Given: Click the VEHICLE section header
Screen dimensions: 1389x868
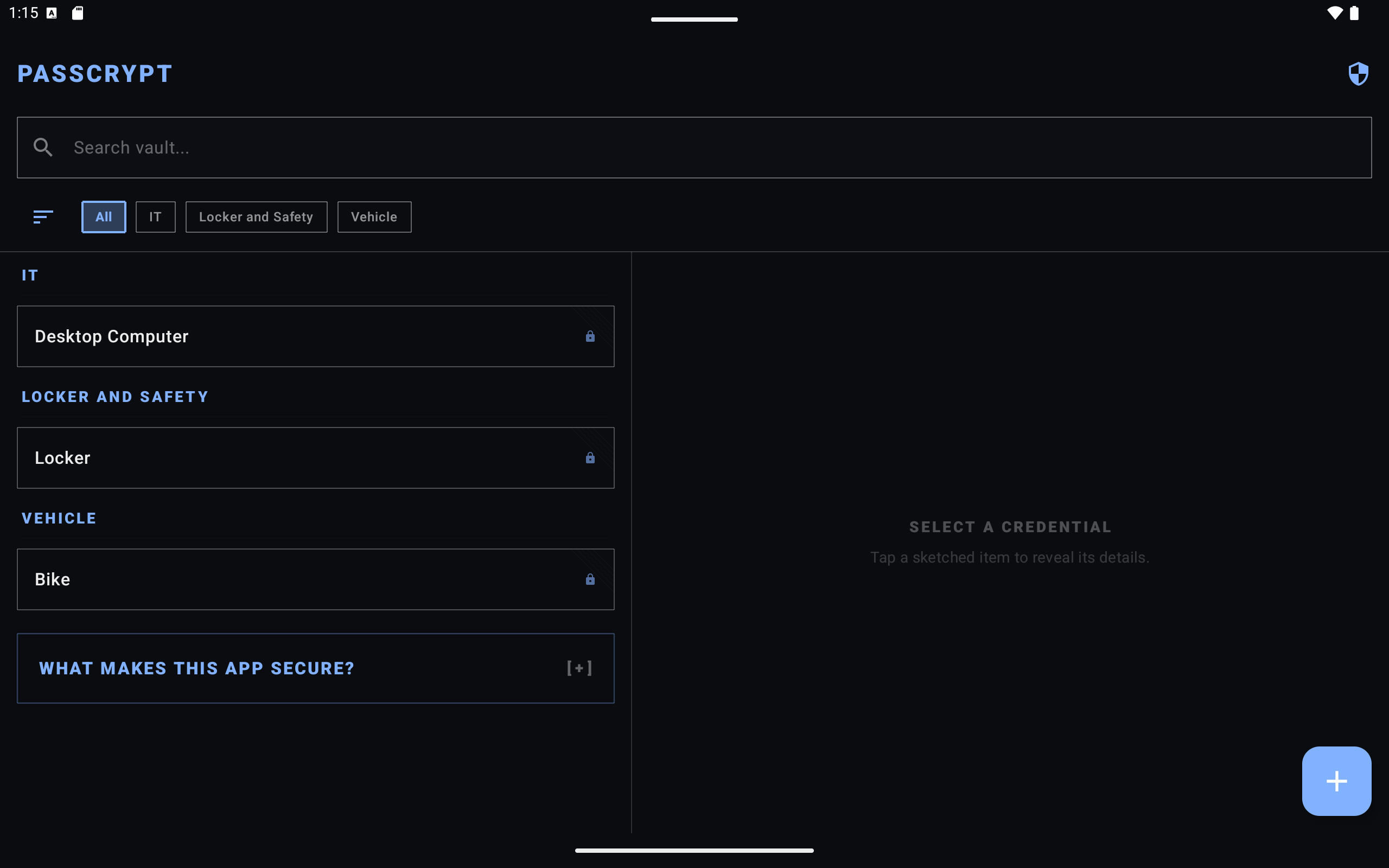Looking at the screenshot, I should pyautogui.click(x=59, y=518).
